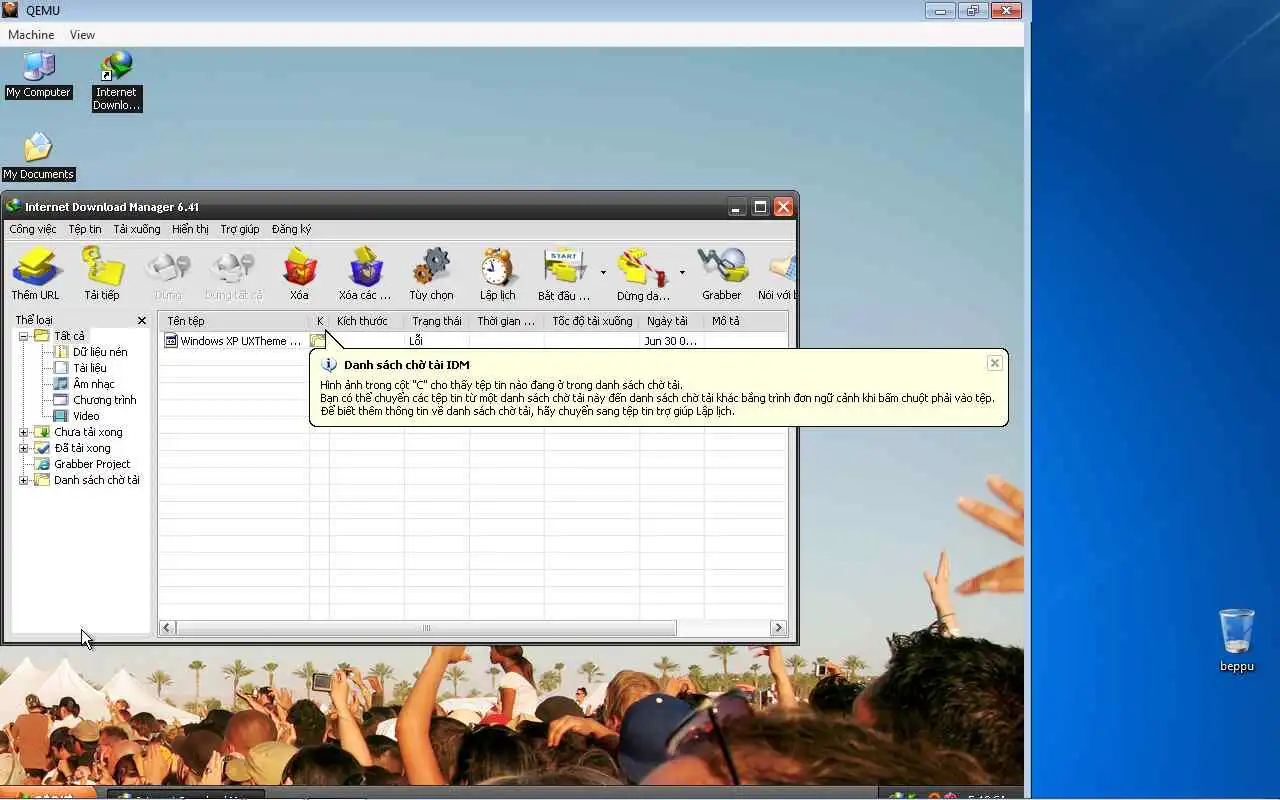This screenshot has width=1280, height=800.
Task: Click the horizontal scrollbar thumb
Action: pos(426,628)
